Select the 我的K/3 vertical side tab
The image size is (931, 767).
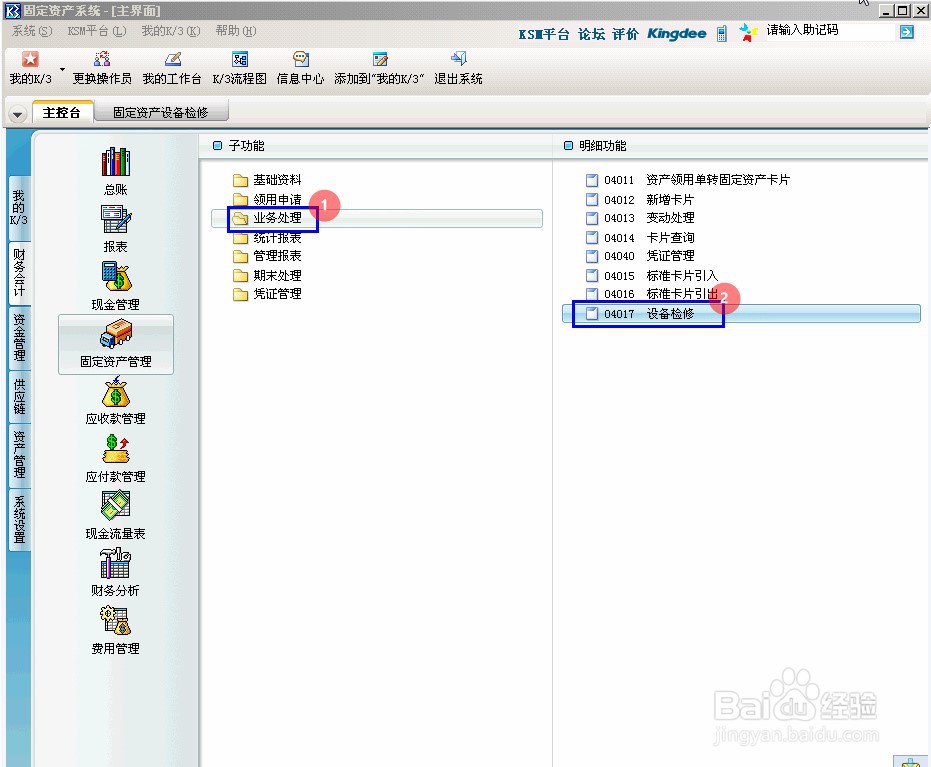[x=19, y=208]
